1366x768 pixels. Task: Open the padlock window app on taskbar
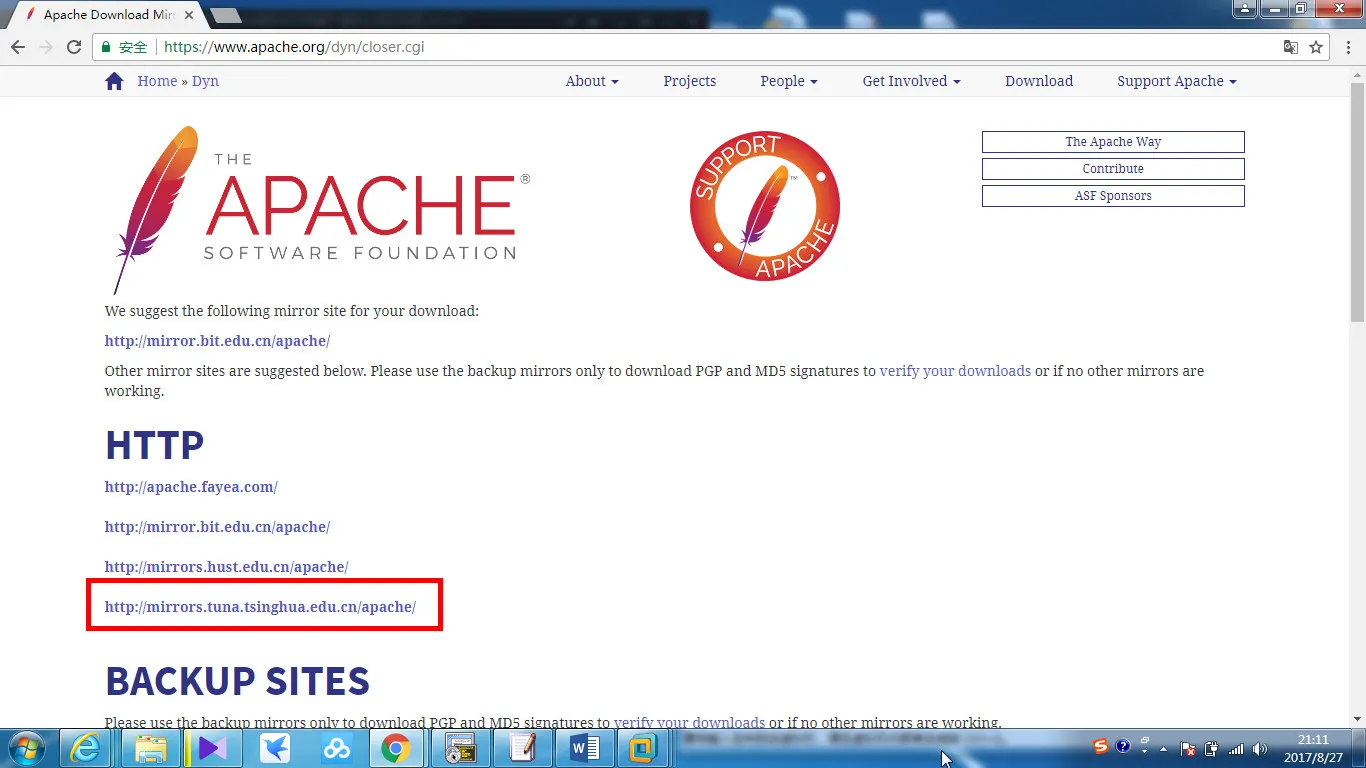point(460,748)
